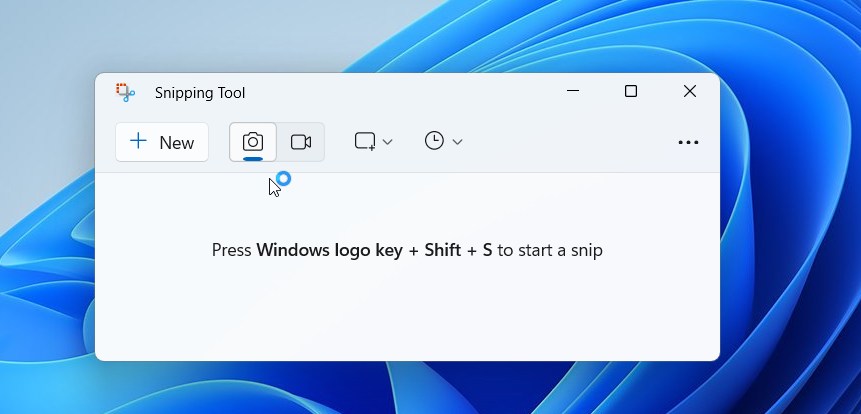The image size is (861, 414).
Task: Click the 'Snipping Tool' title text
Action: [x=200, y=93]
